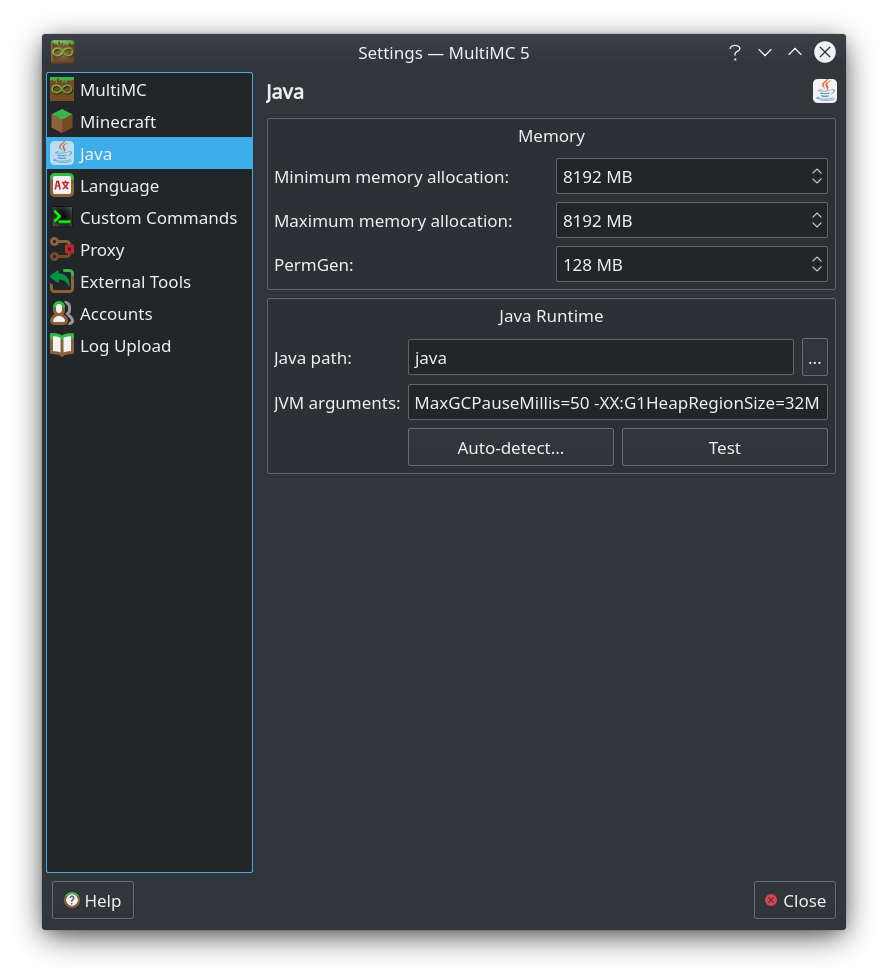The height and width of the screenshot is (980, 888).
Task: Select the Accounts page
Action: tap(149, 313)
